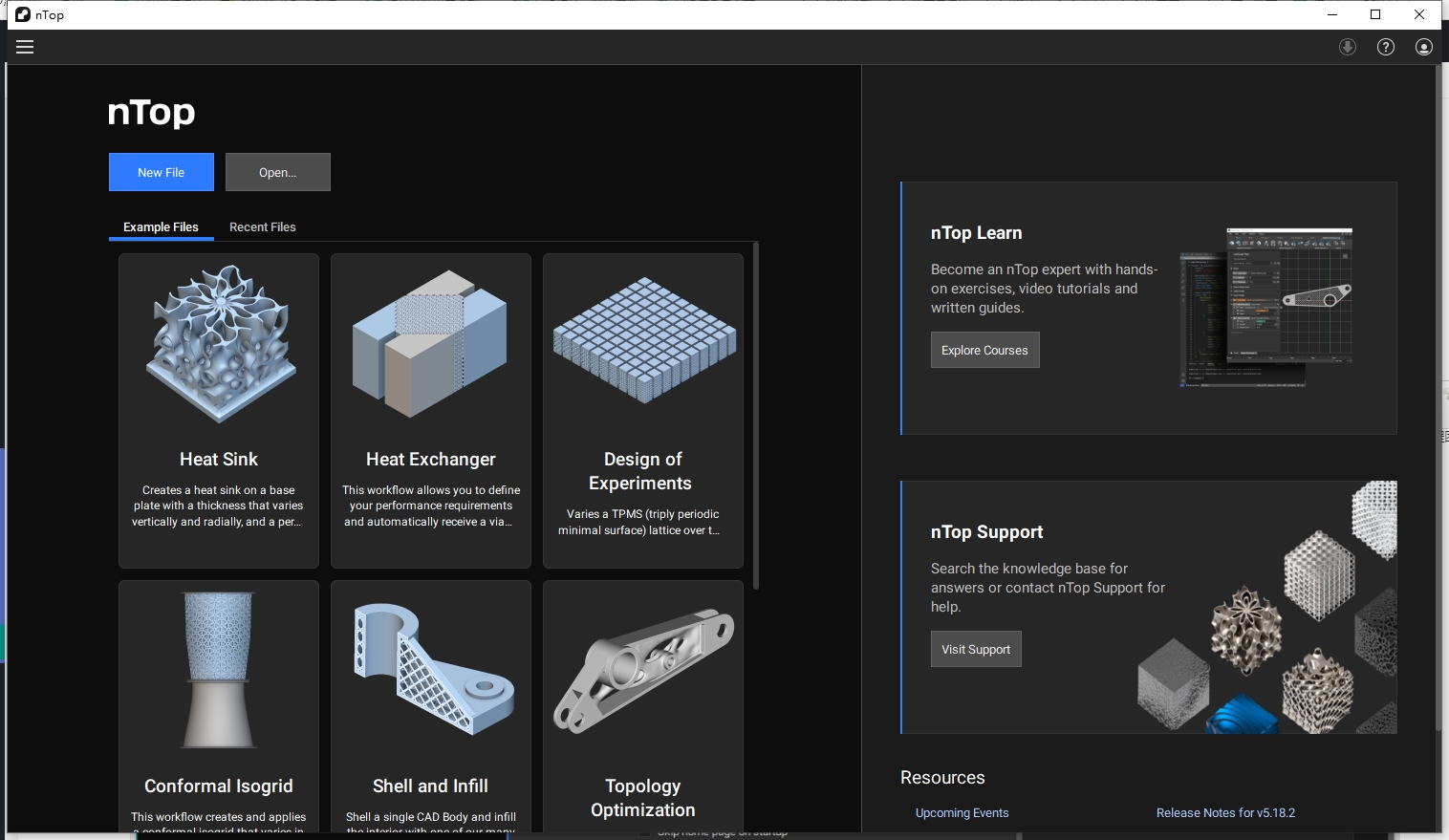The width and height of the screenshot is (1449, 840).
Task: Open the Conformal Isogrid example
Action: (x=219, y=707)
